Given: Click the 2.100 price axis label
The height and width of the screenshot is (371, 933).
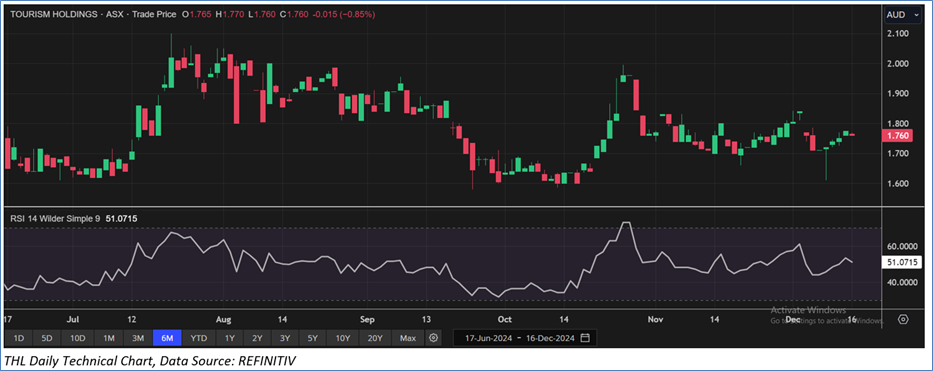Looking at the screenshot, I should pos(897,34).
